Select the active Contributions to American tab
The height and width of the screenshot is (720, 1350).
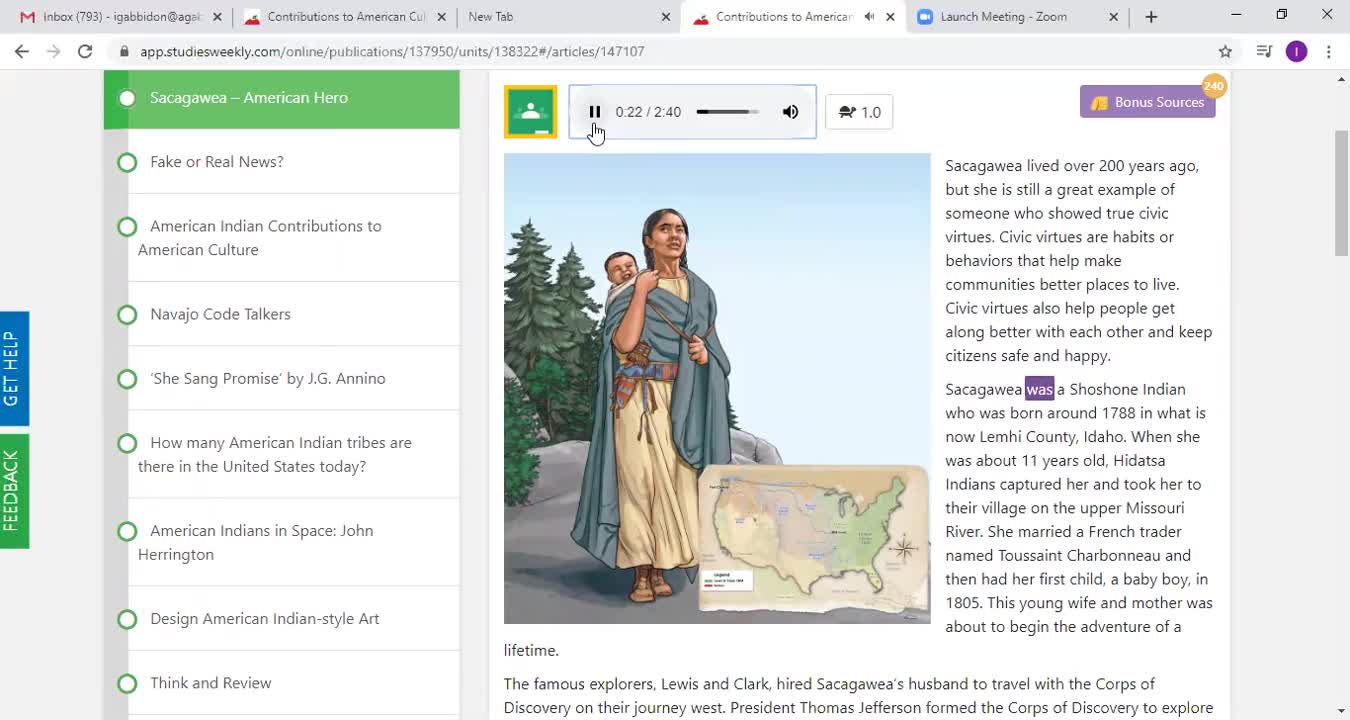784,17
